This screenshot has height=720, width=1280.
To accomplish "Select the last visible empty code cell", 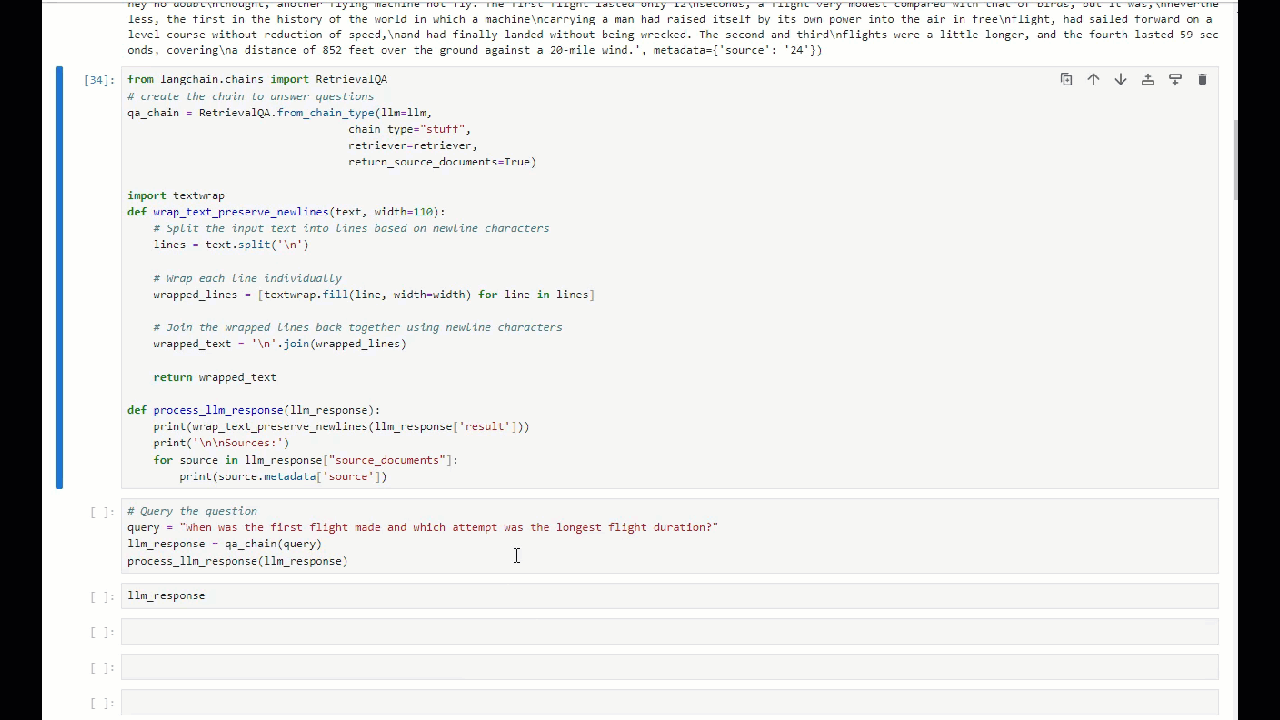I will click(669, 703).
